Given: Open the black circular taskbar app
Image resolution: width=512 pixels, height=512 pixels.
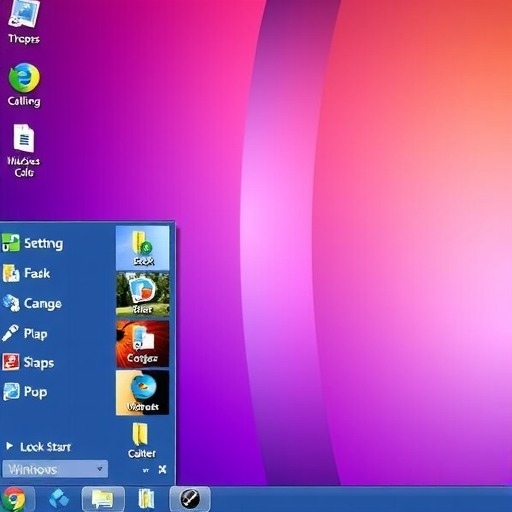Looking at the screenshot, I should click(190, 499).
